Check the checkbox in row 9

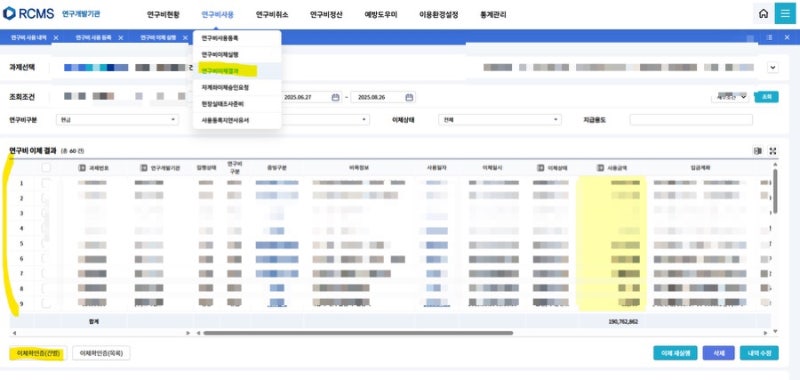click(x=46, y=303)
